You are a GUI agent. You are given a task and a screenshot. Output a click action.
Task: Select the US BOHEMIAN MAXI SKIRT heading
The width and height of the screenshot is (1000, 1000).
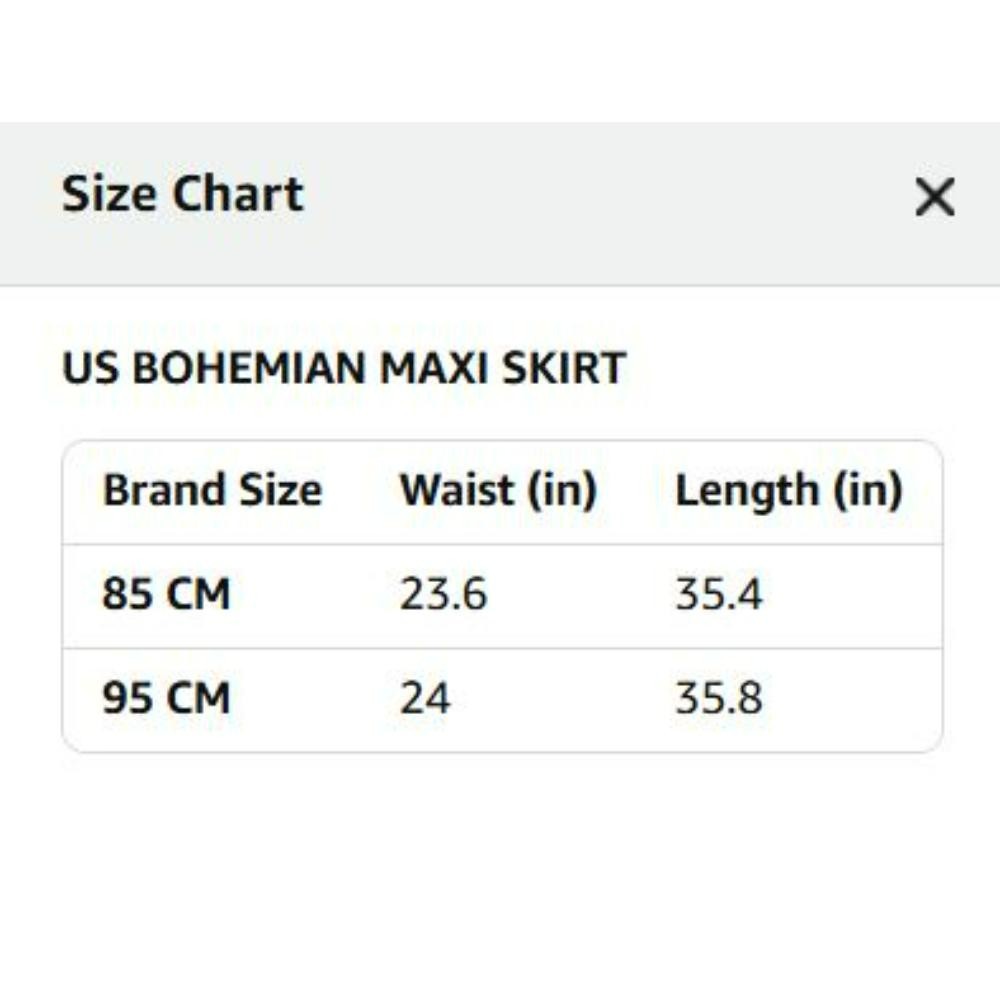pos(344,368)
